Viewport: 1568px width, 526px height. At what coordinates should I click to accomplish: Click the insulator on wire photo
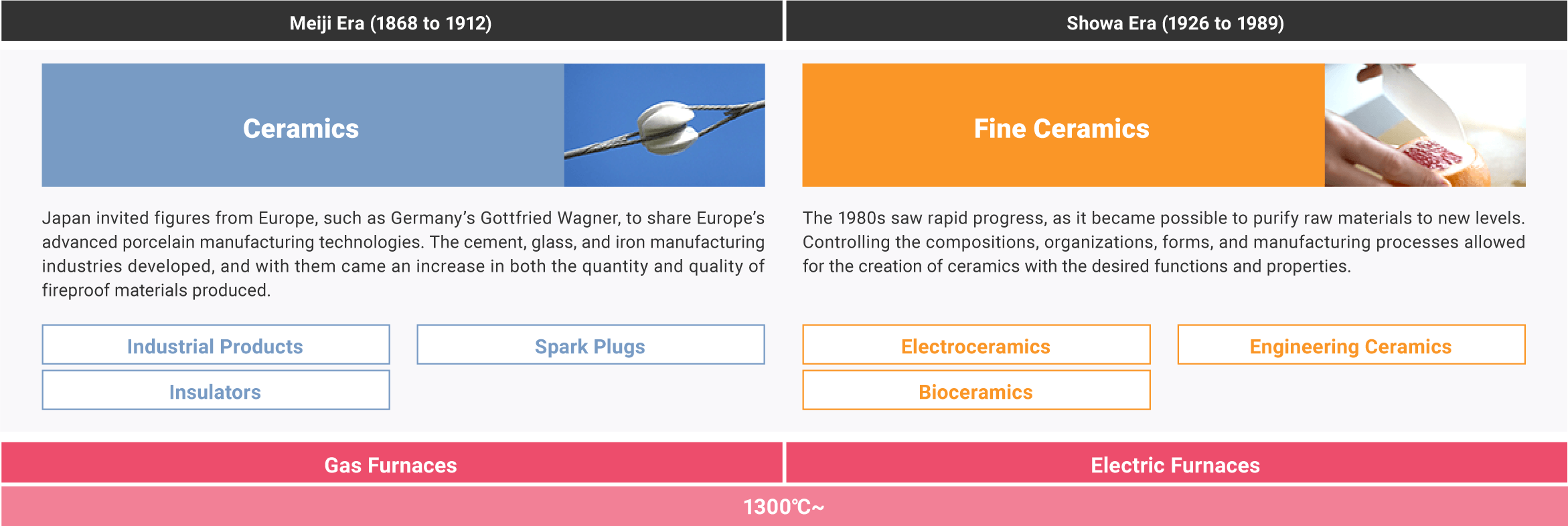[664, 125]
